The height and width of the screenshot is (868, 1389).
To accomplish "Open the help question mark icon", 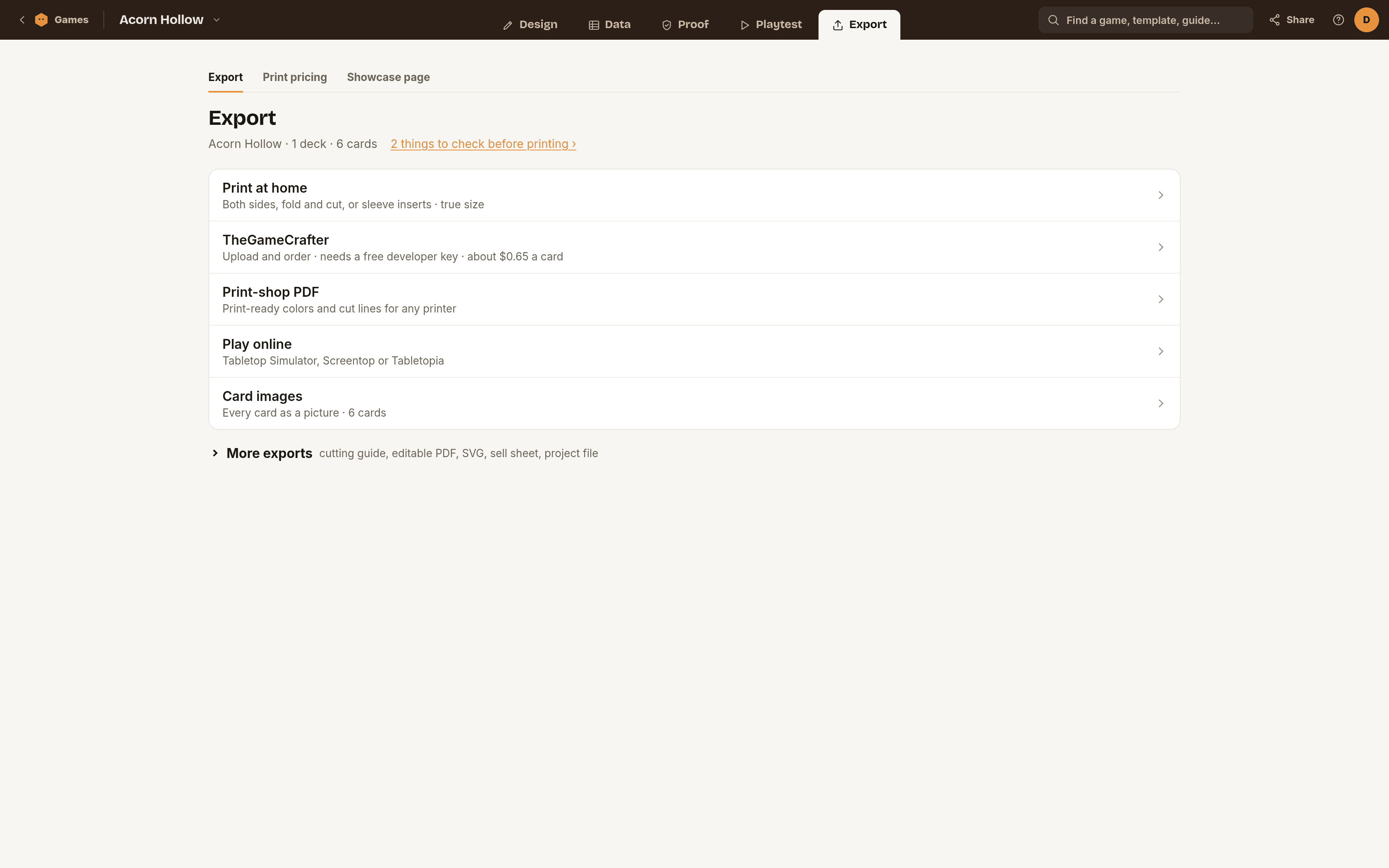I will 1338,20.
